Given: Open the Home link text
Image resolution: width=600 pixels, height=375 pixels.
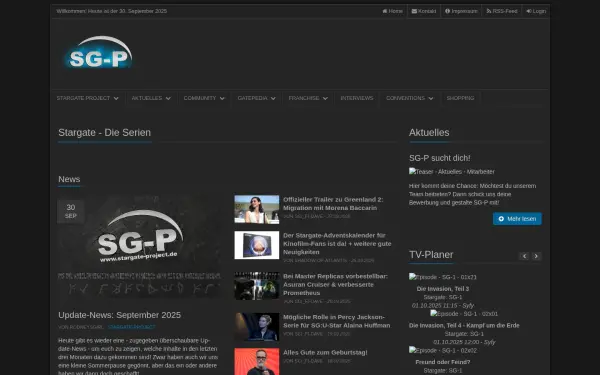Looking at the screenshot, I should (x=396, y=11).
